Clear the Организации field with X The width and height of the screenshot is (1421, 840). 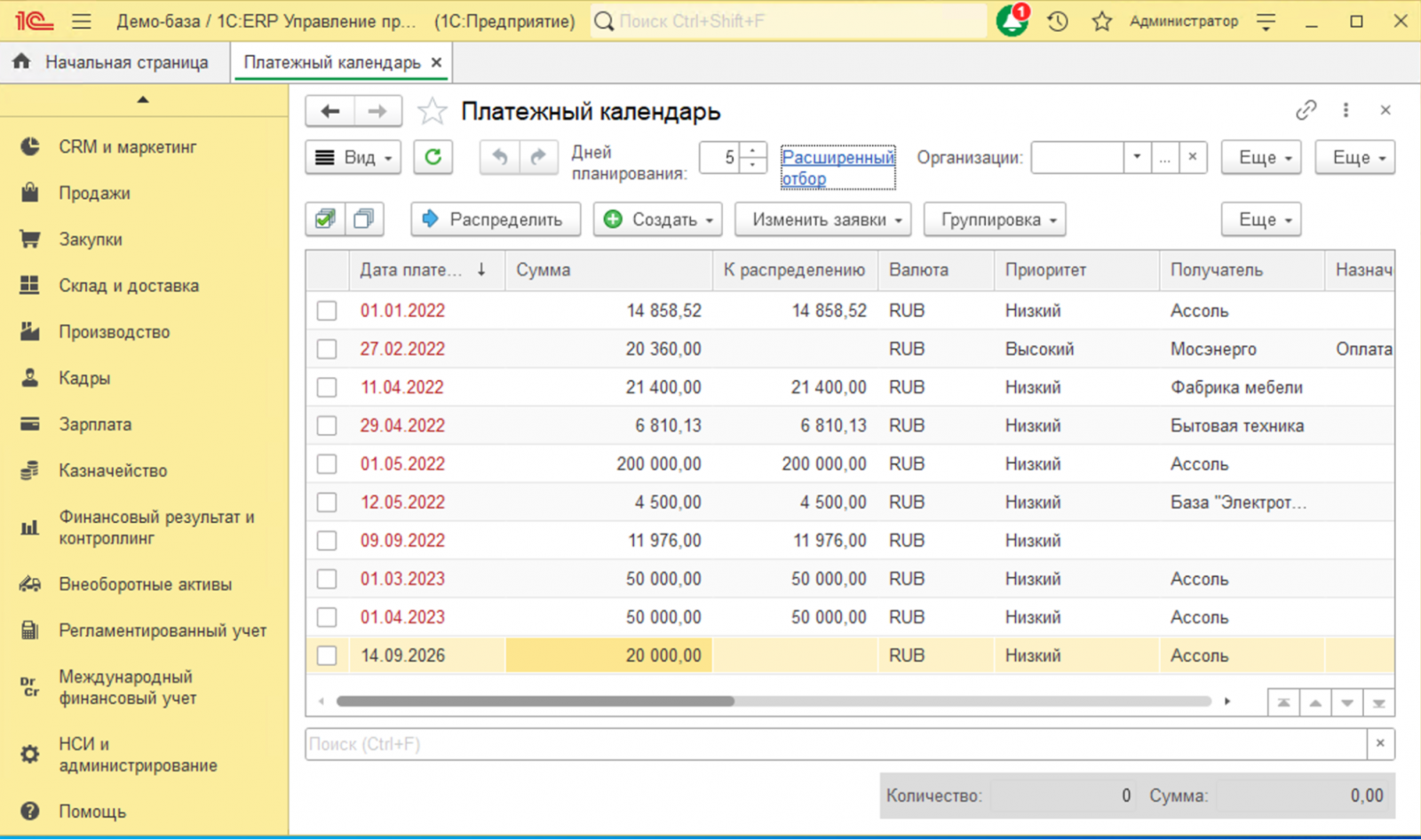click(1193, 157)
